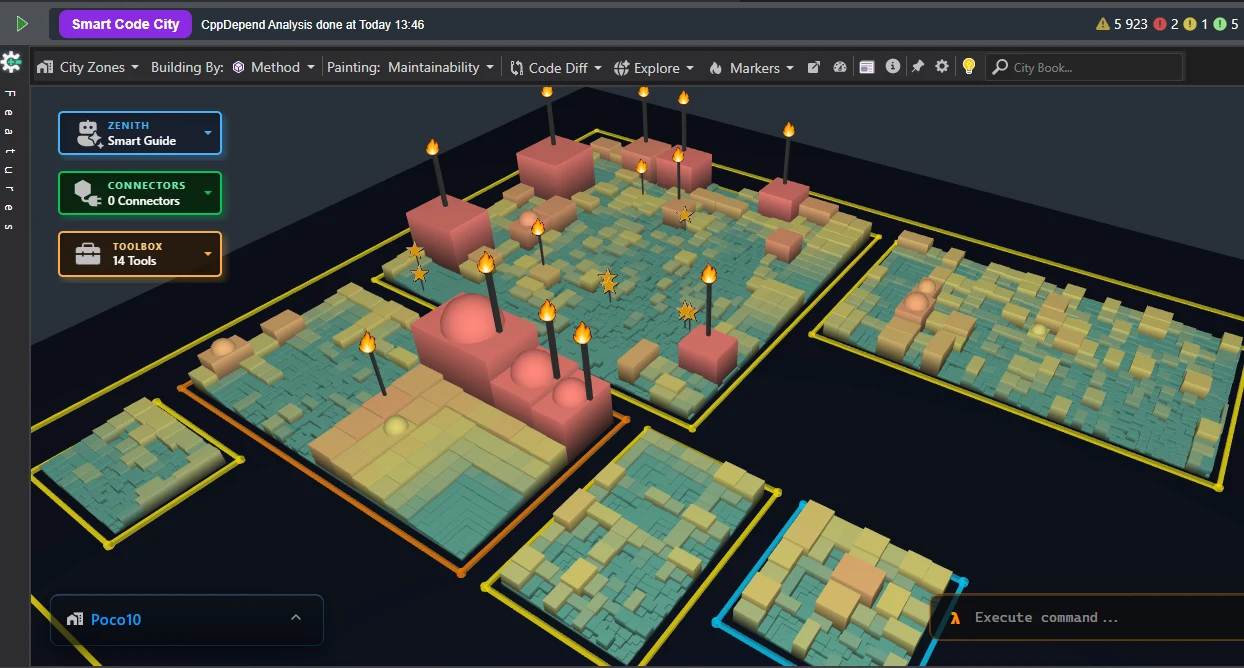This screenshot has width=1244, height=668.
Task: Open the Markers flame menu
Action: coord(751,67)
